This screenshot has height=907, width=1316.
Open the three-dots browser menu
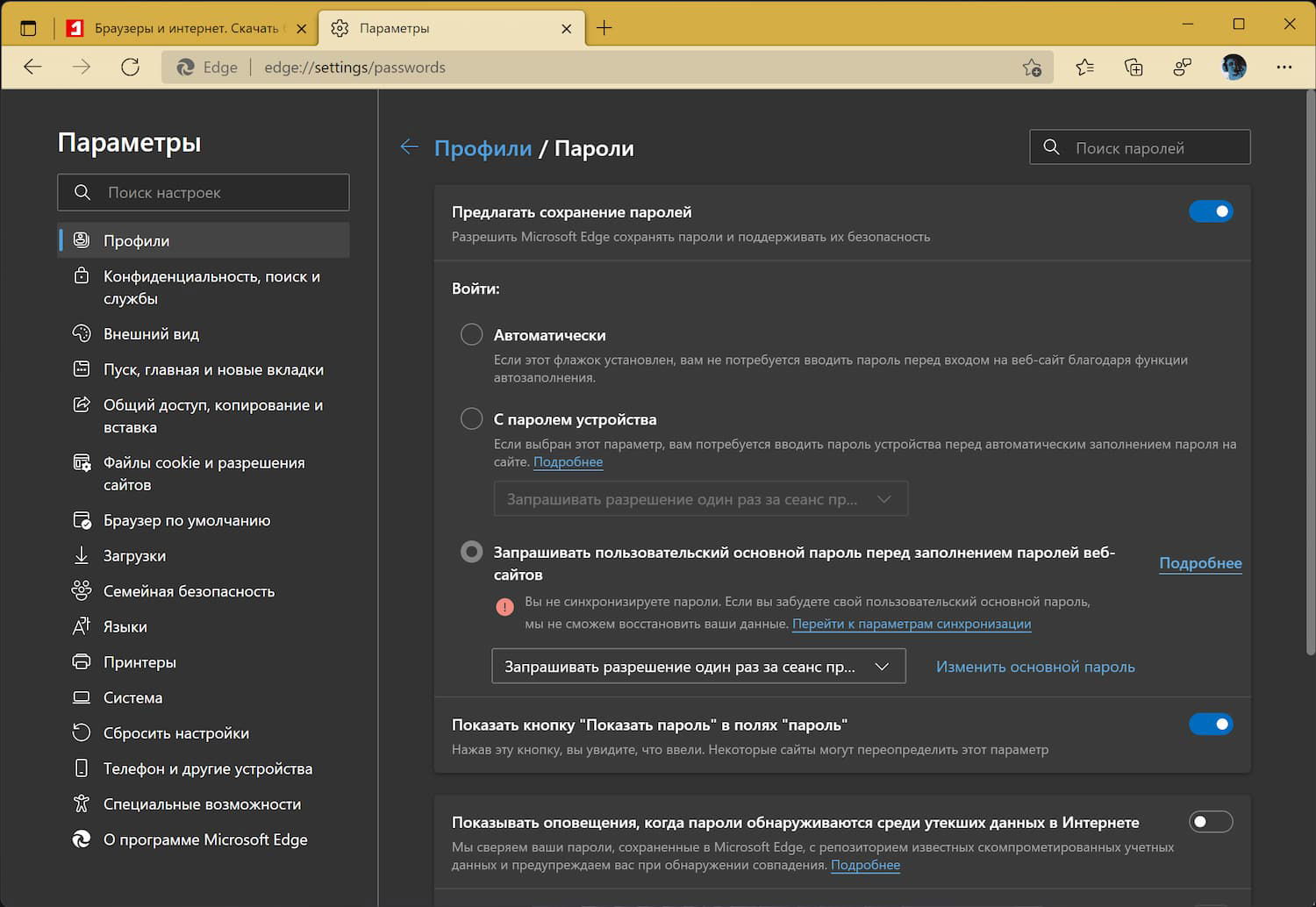[x=1284, y=68]
